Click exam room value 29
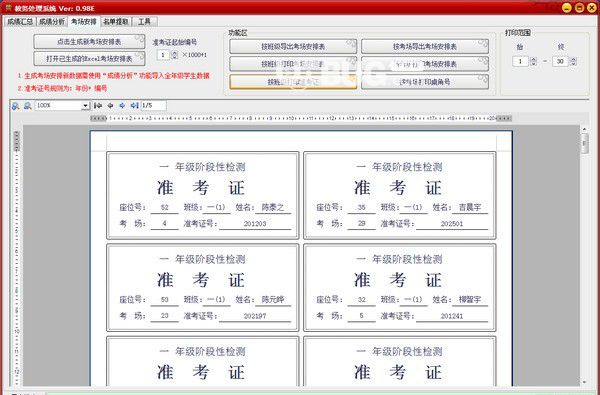This screenshot has height=395, width=600. click(362, 224)
